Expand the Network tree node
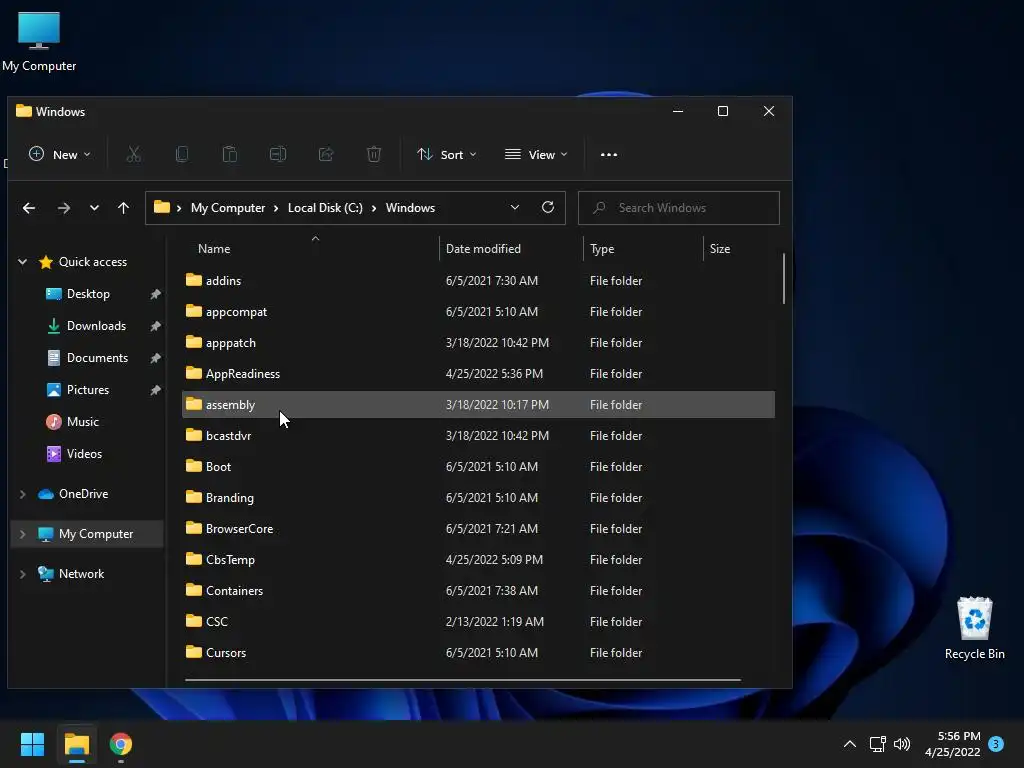The width and height of the screenshot is (1024, 768). click(x=22, y=574)
